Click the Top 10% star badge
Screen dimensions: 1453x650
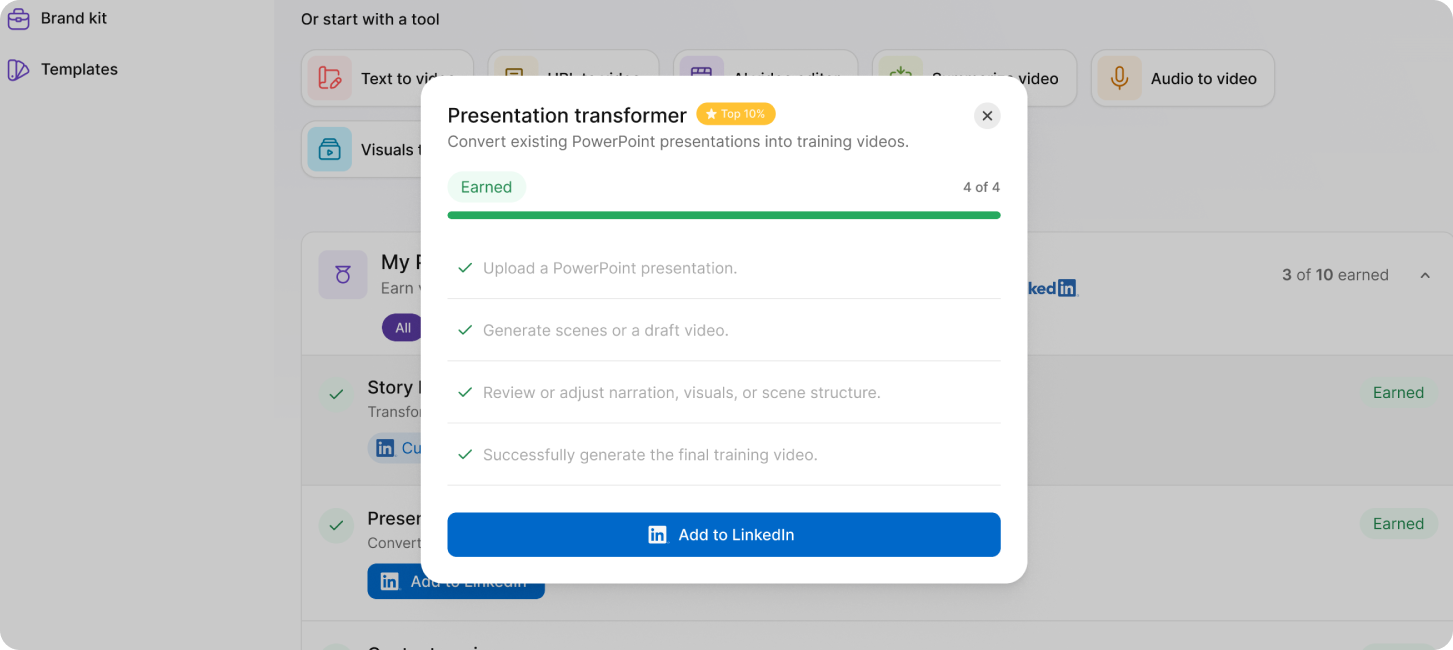[736, 114]
